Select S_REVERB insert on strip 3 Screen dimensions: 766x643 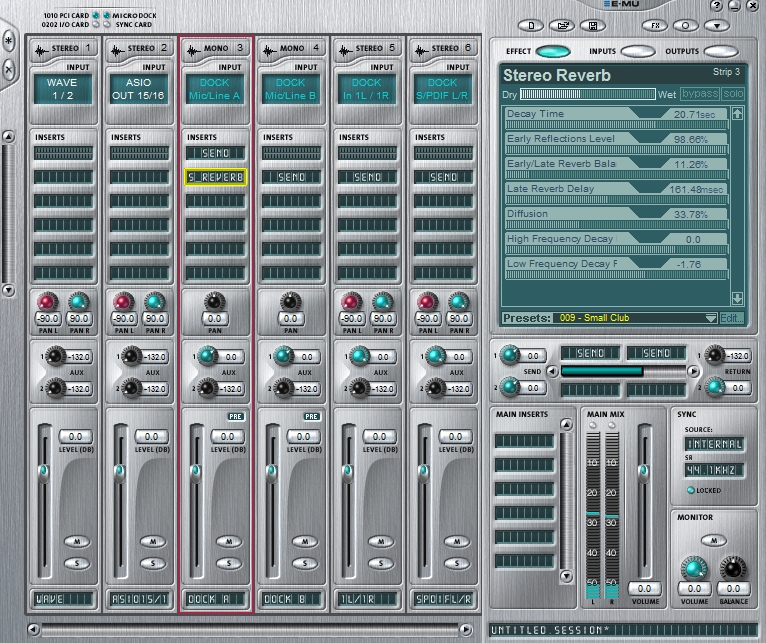(215, 177)
